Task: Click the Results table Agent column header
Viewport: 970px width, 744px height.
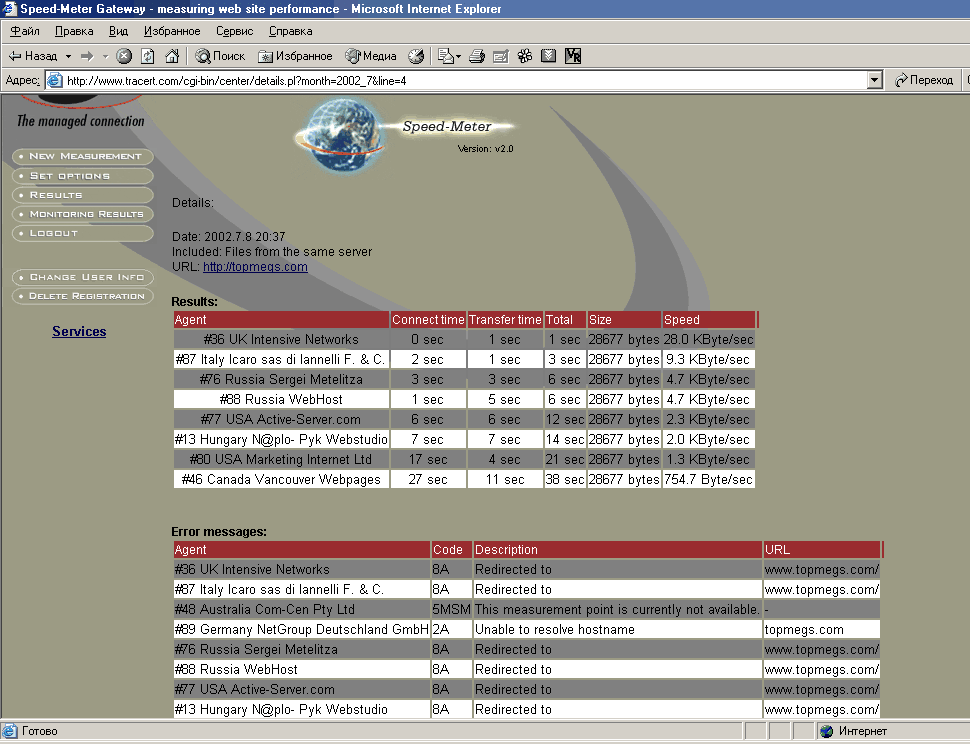Action: coord(281,320)
